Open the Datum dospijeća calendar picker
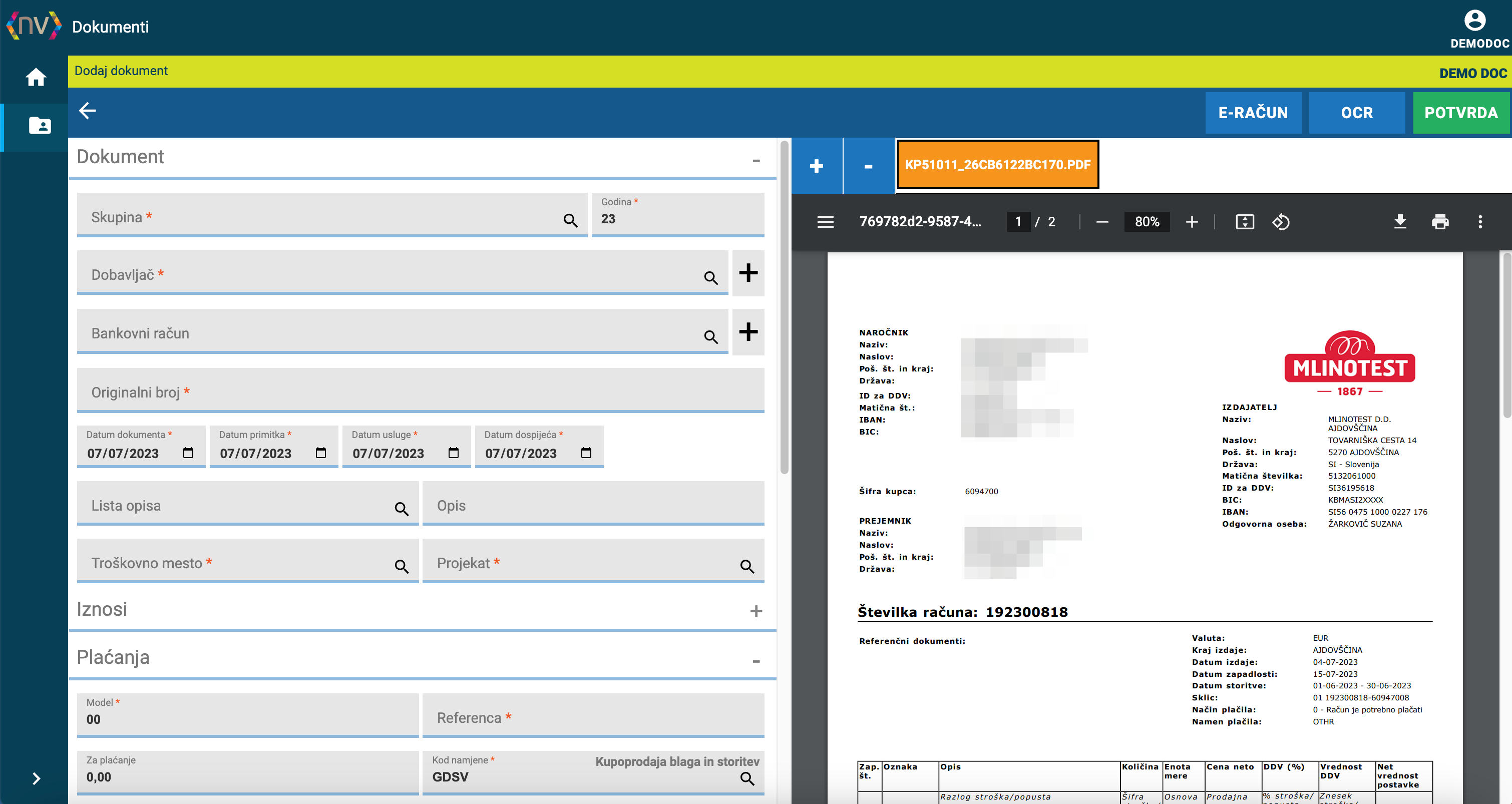Viewport: 1512px width, 804px height. point(586,453)
